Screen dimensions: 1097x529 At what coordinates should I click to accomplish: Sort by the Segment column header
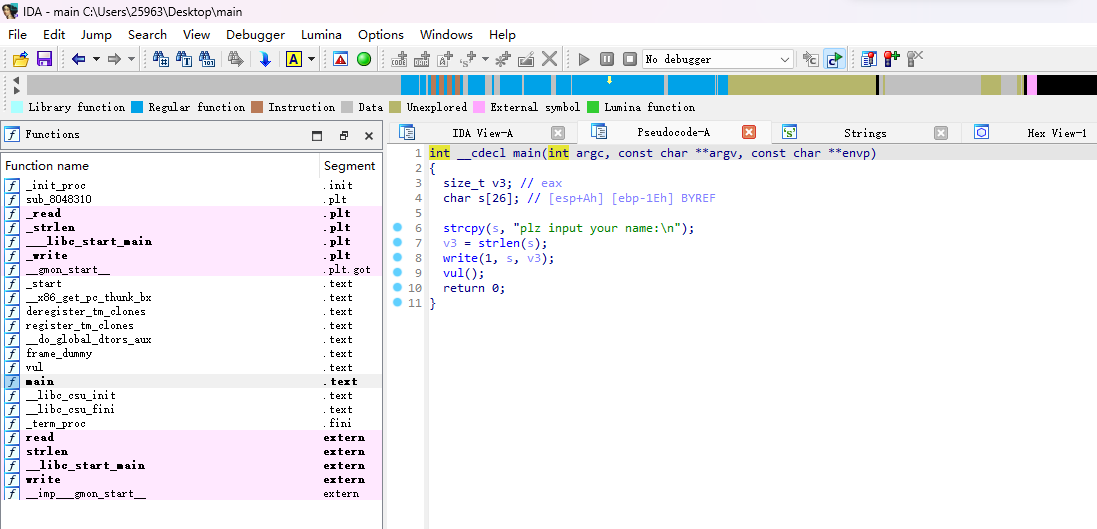point(351,166)
